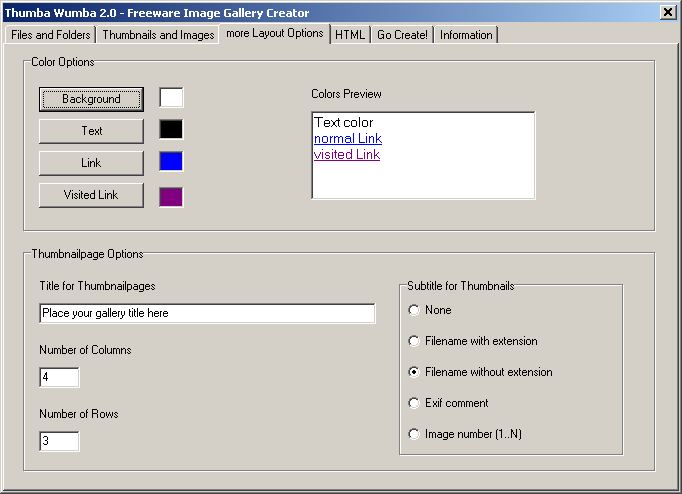Focus the Number of Columns field
682x494 pixels.
59,377
